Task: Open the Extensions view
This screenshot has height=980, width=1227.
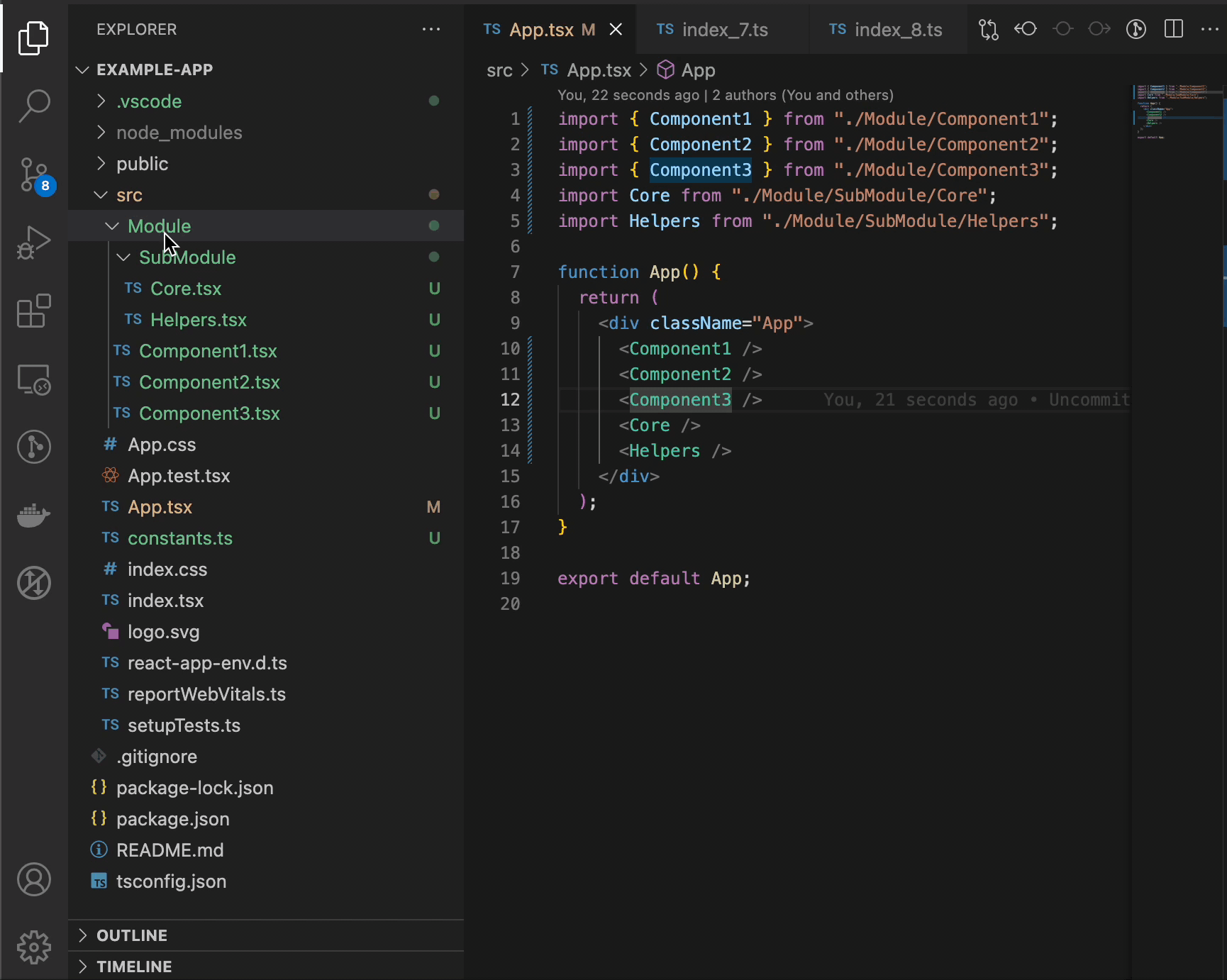Action: pyautogui.click(x=33, y=311)
